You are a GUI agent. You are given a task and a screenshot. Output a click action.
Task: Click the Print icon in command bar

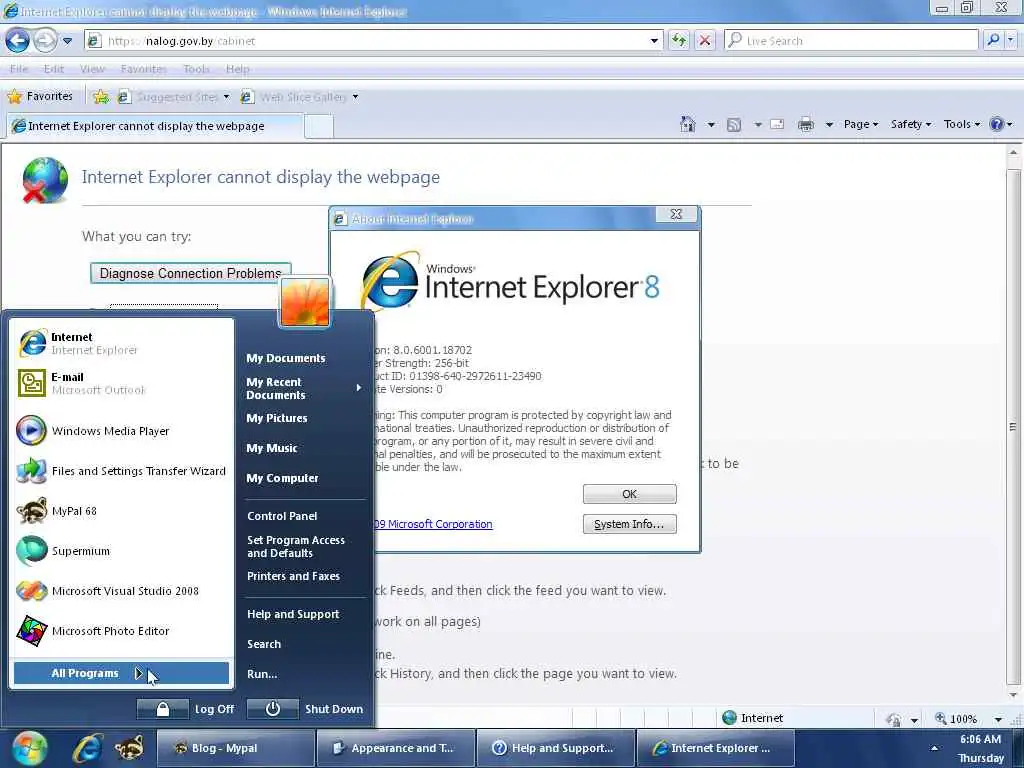806,124
